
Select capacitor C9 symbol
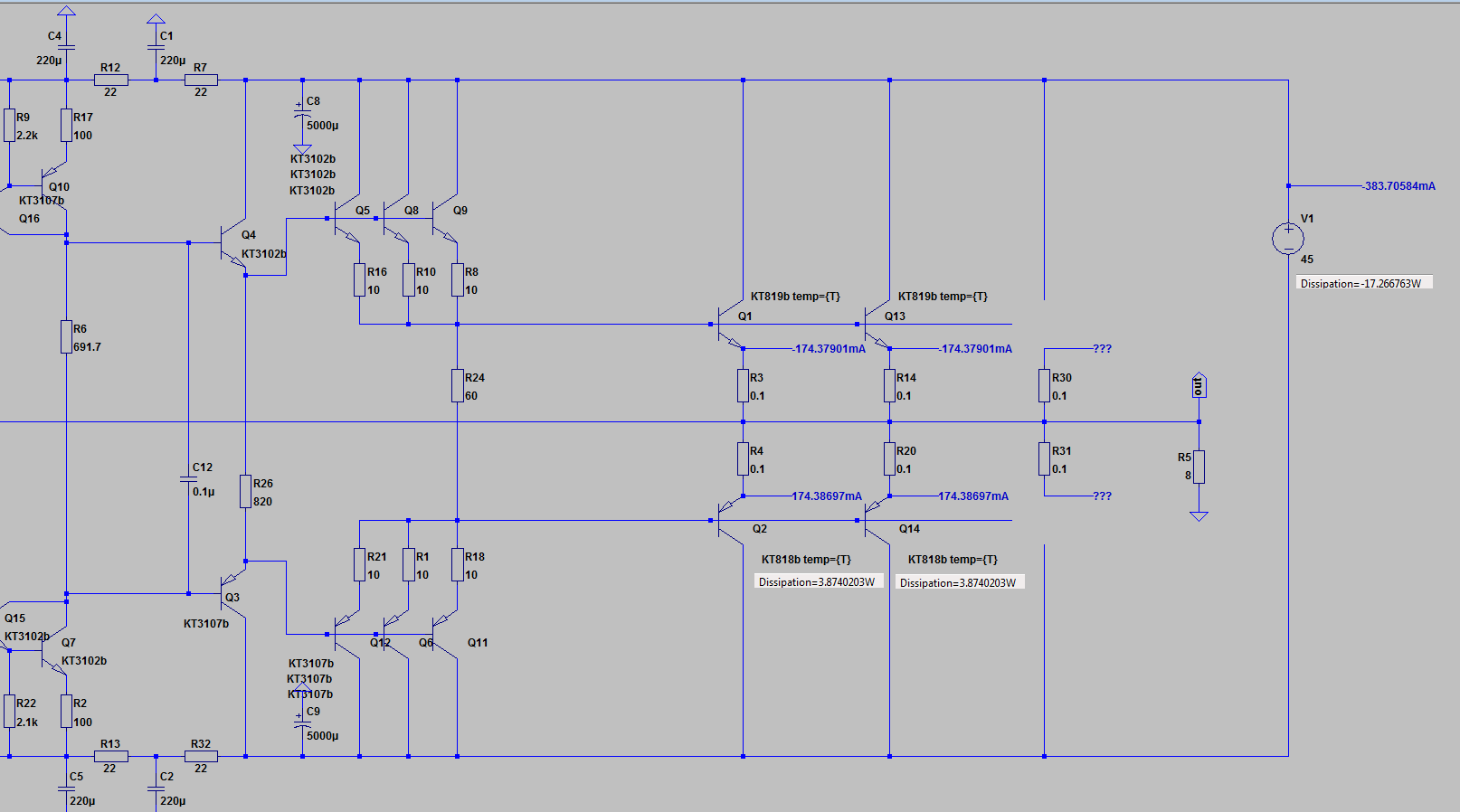coord(302,722)
